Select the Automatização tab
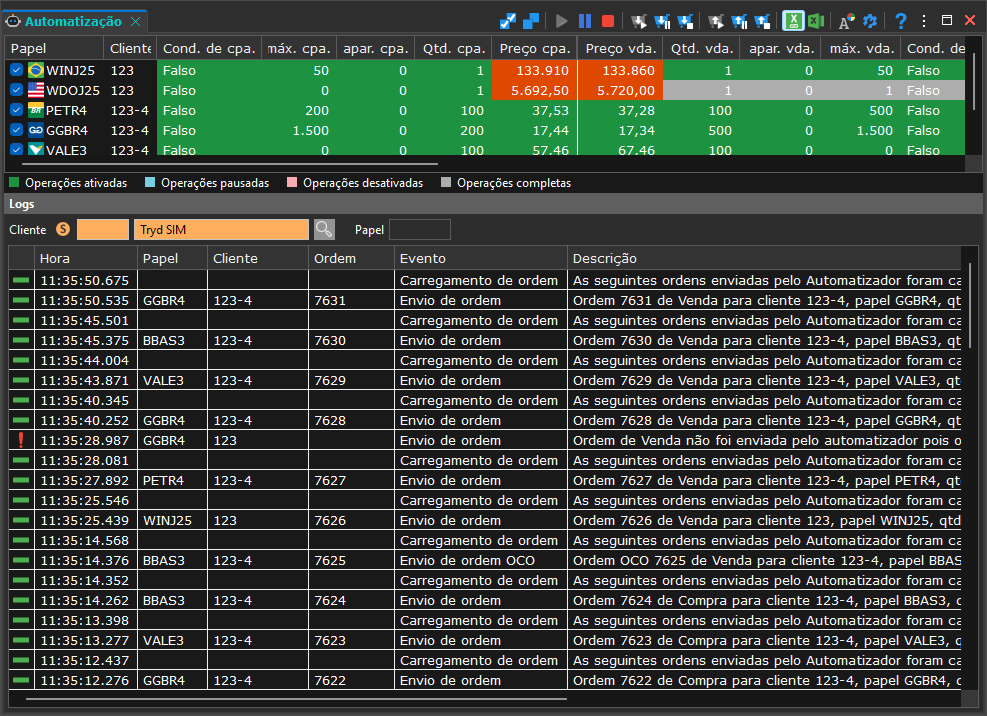Image resolution: width=987 pixels, height=716 pixels. 73,21
